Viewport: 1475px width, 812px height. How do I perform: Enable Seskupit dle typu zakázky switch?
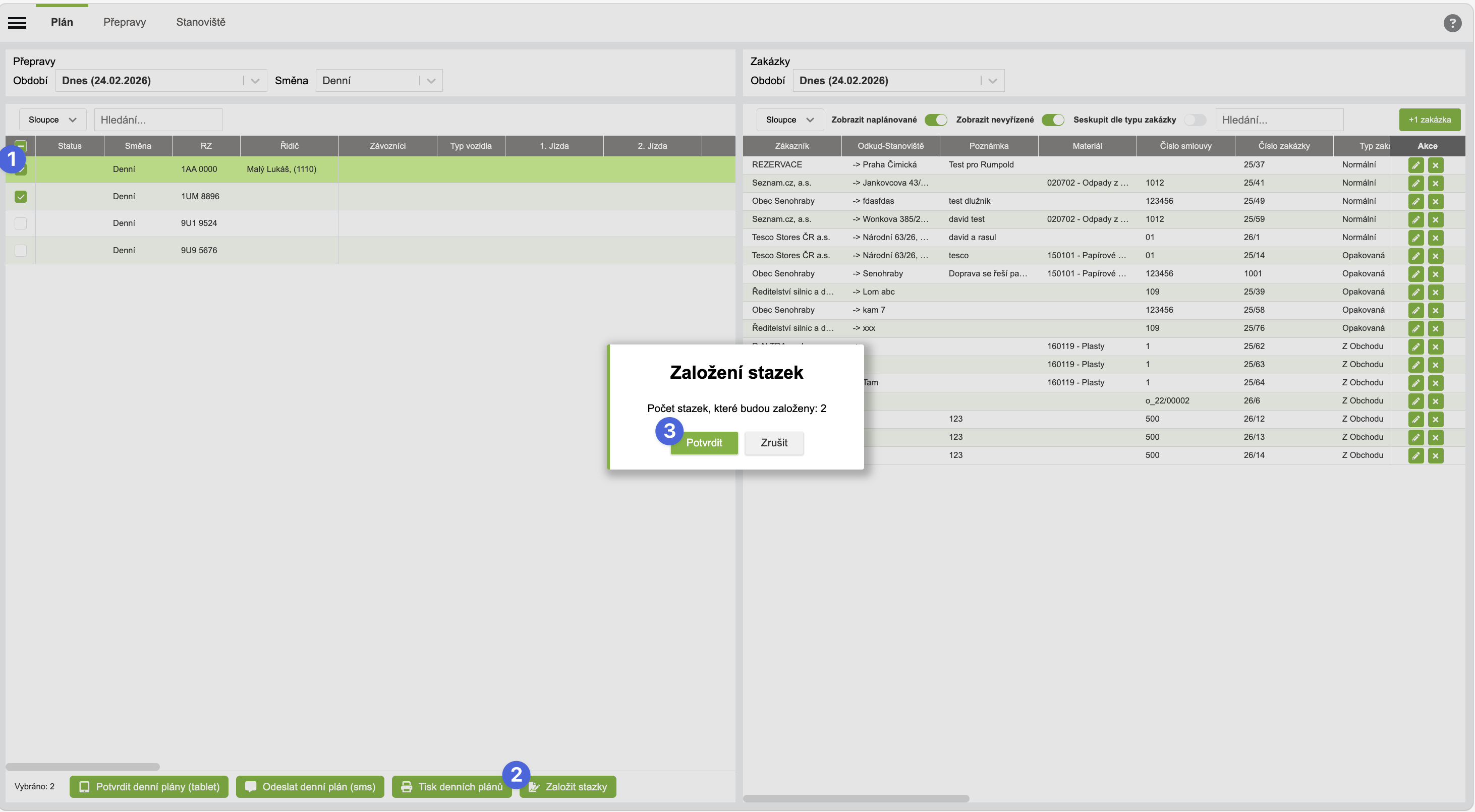[1195, 120]
